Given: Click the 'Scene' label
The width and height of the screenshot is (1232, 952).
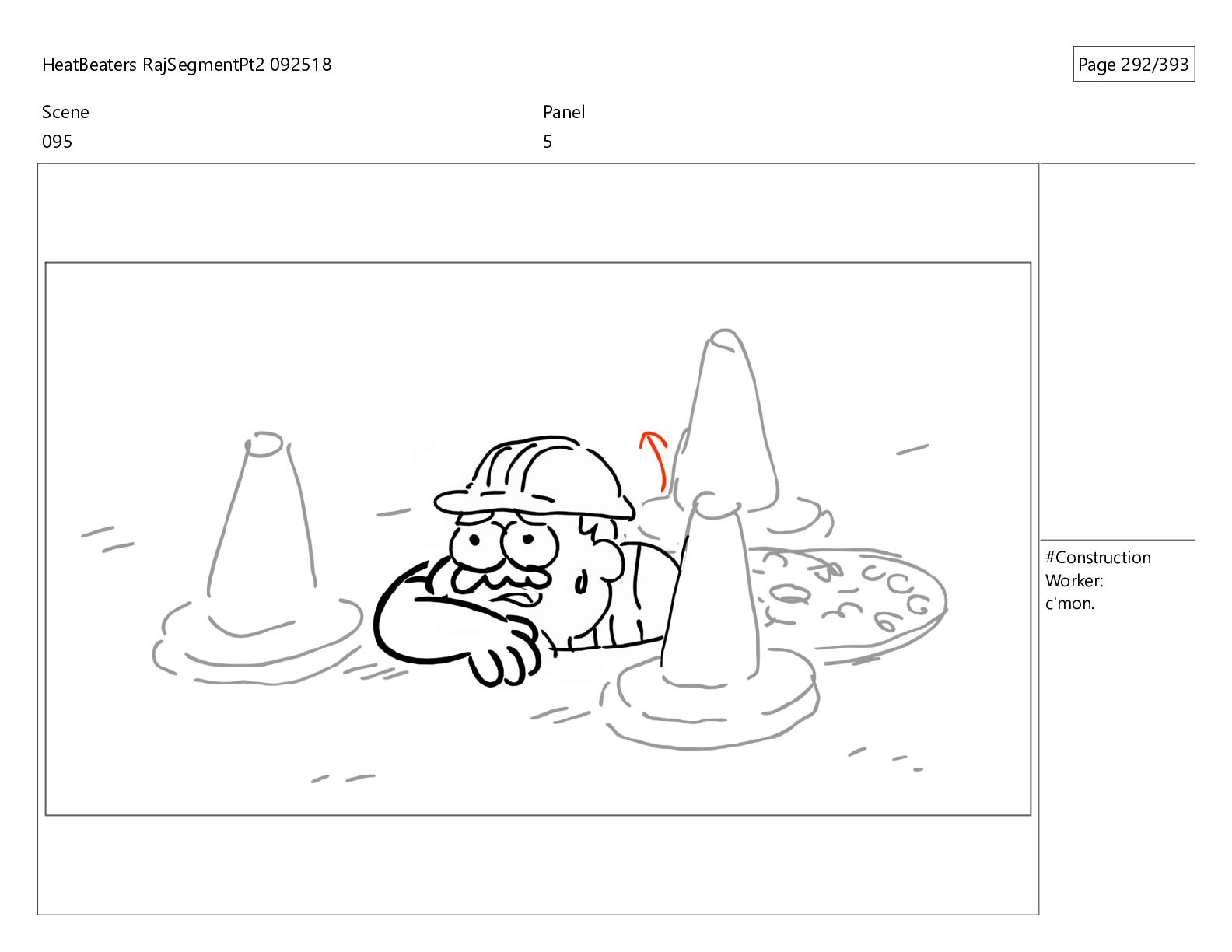Looking at the screenshot, I should pos(65,112).
